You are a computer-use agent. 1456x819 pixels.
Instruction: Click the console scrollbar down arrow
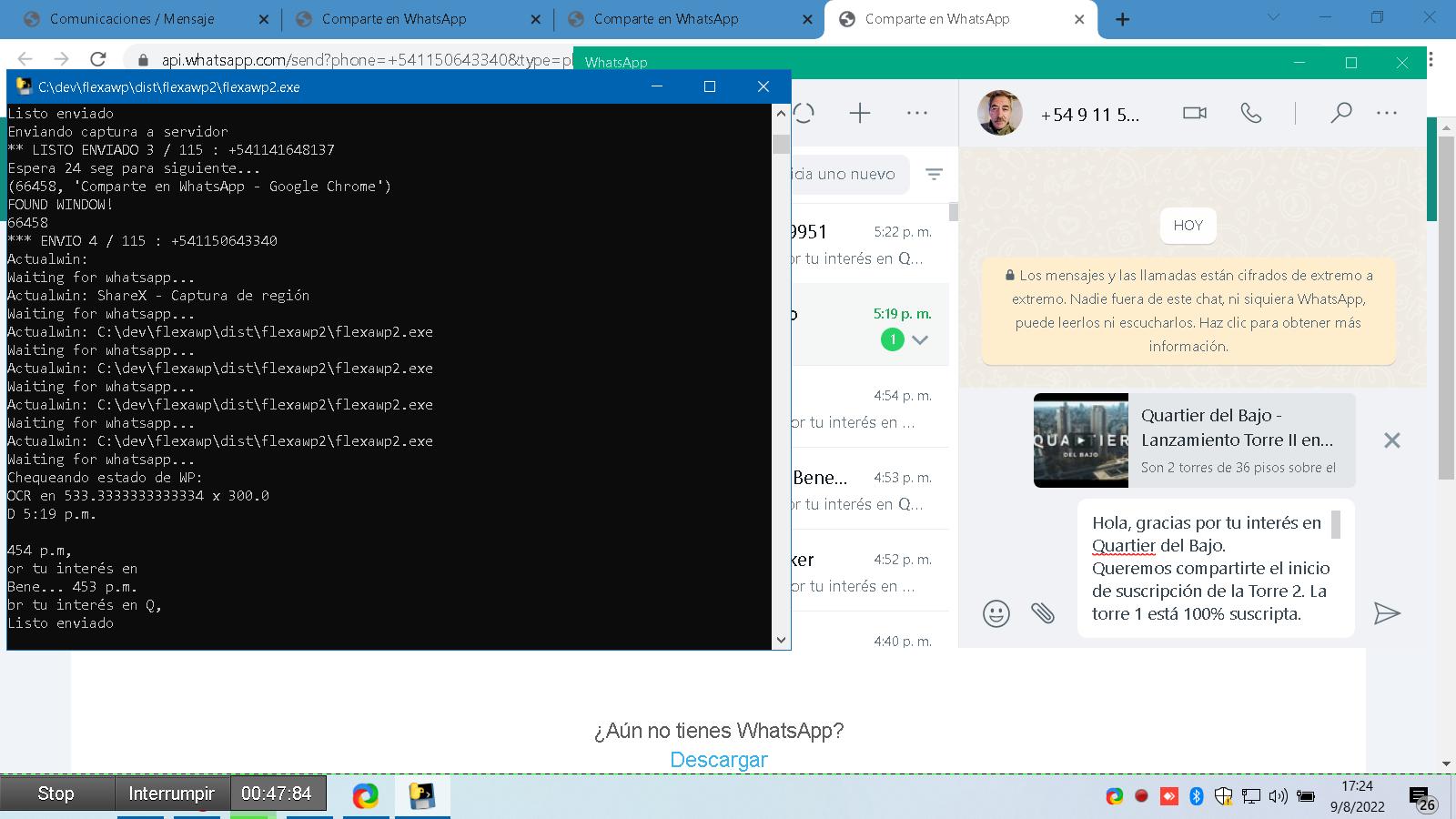tap(781, 640)
